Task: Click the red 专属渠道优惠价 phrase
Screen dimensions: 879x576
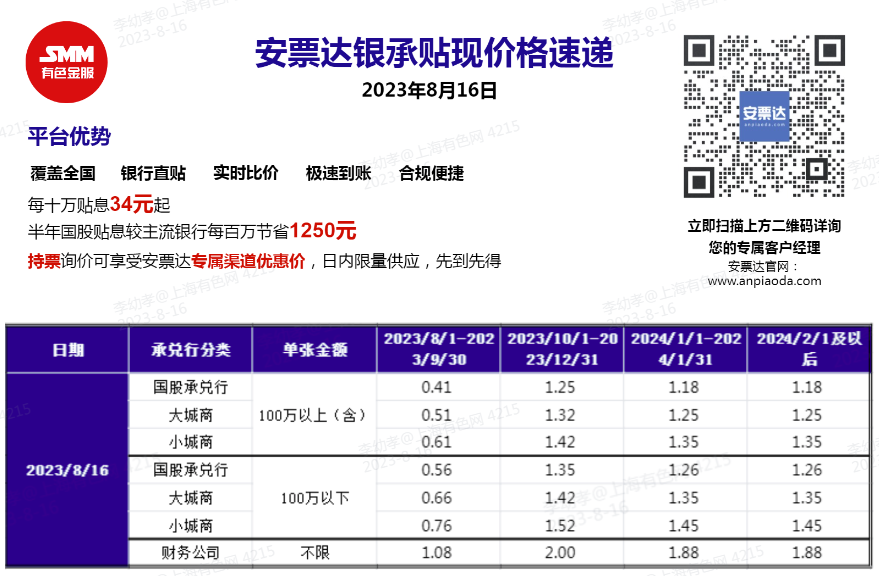Action: (x=248, y=261)
